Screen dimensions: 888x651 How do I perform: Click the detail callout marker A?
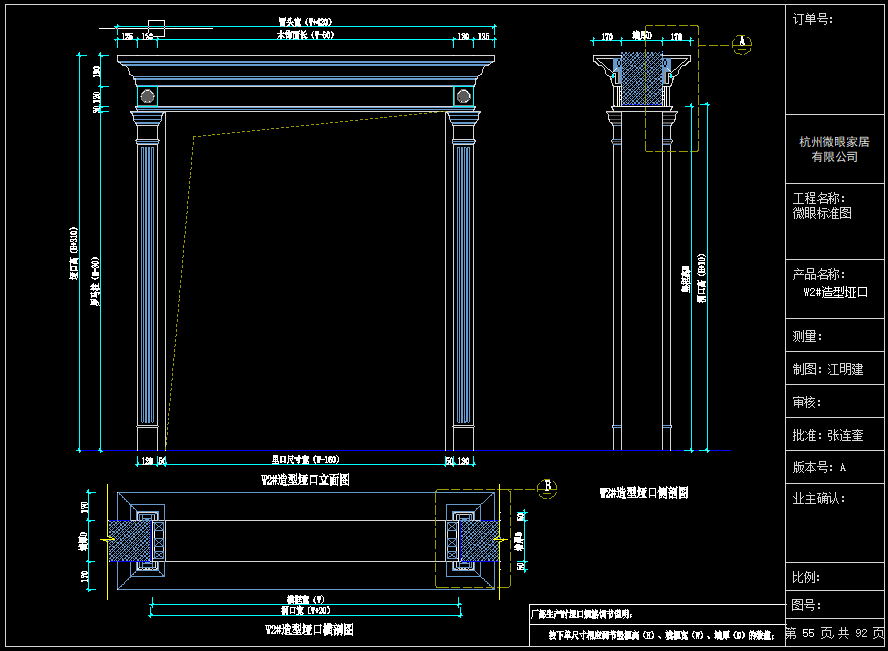tap(741, 41)
